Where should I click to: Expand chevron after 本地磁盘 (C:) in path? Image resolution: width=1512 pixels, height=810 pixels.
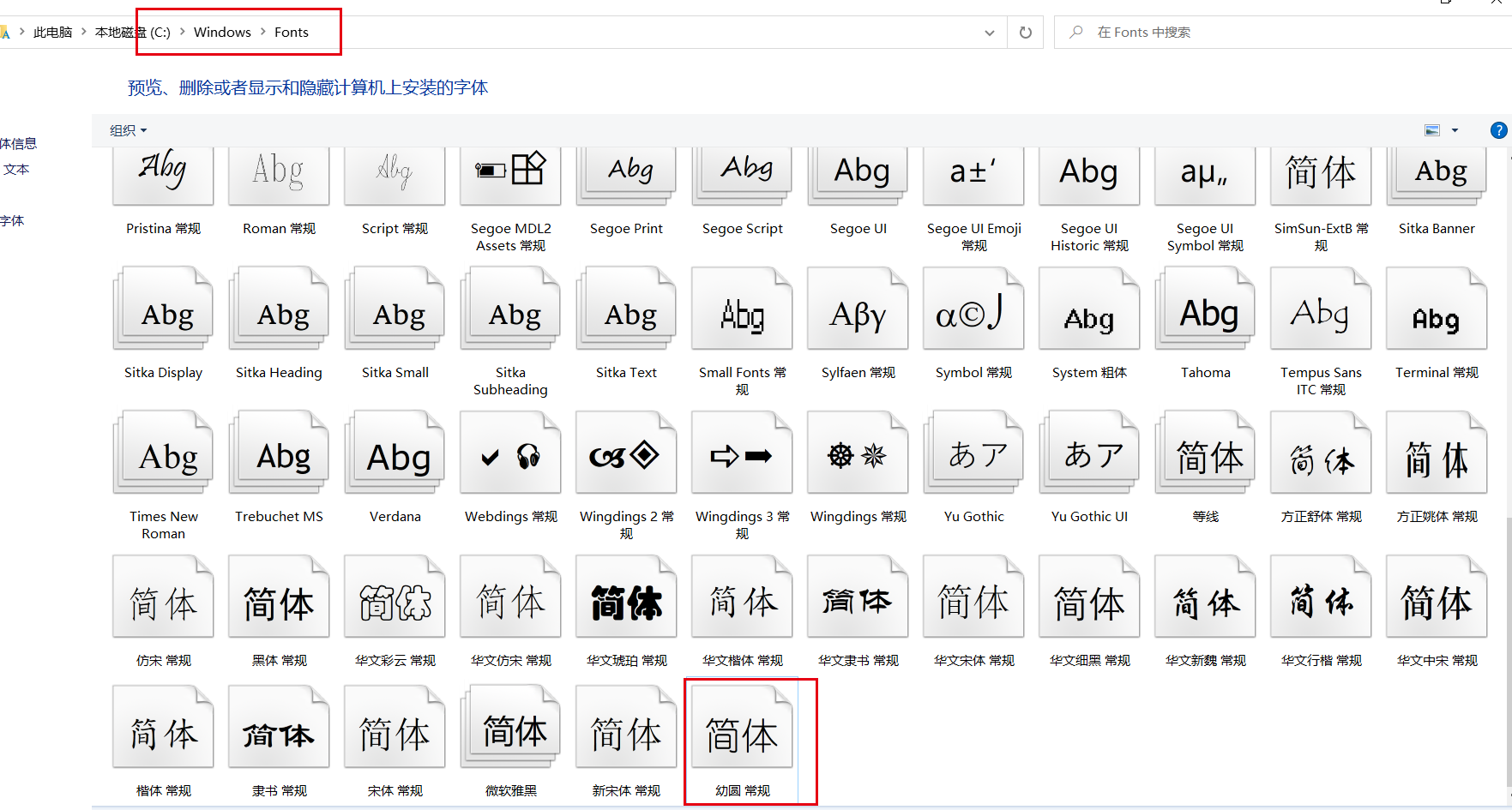182,32
